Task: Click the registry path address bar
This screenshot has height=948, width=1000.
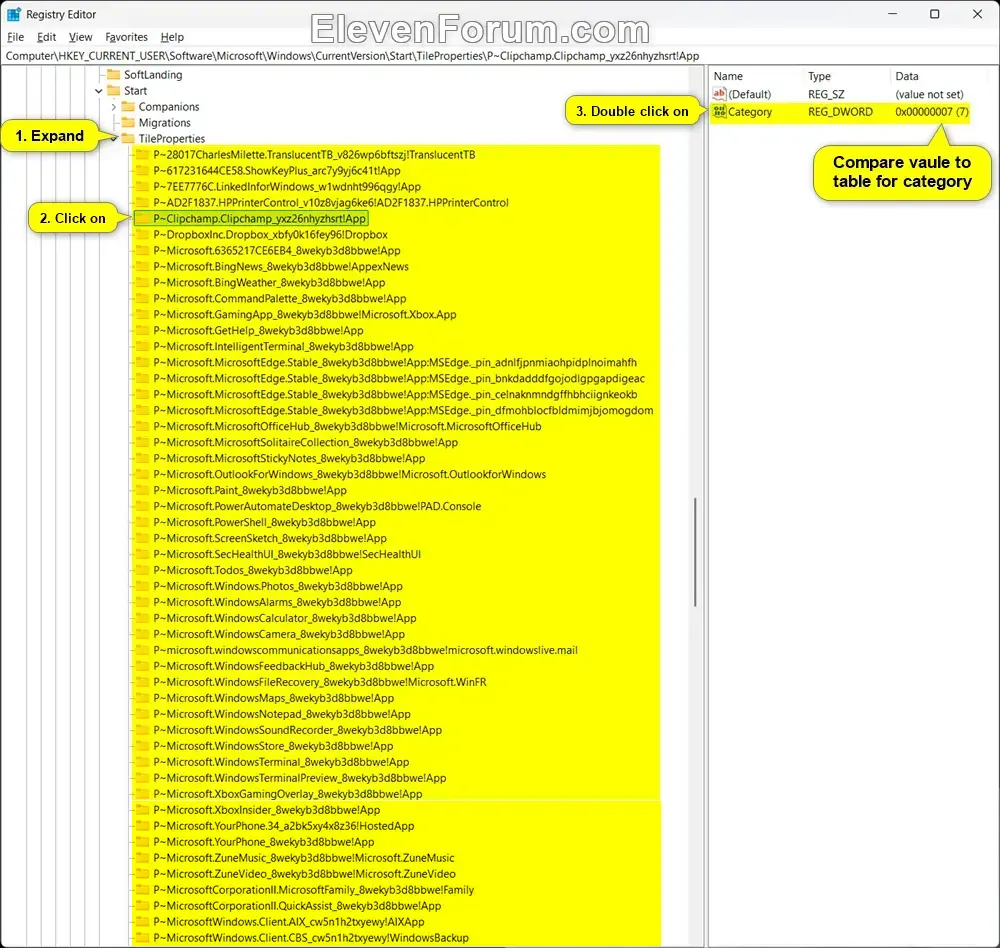Action: 499,56
